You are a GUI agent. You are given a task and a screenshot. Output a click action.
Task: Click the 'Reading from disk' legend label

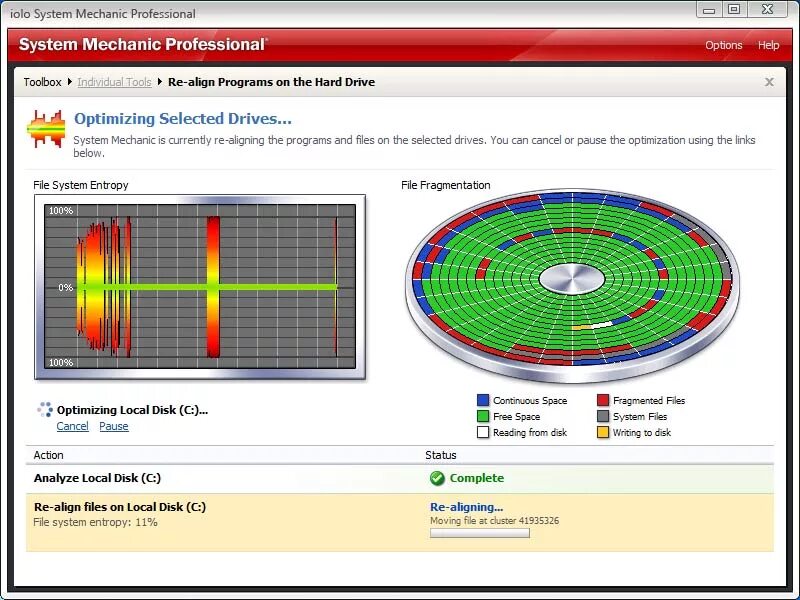(530, 433)
